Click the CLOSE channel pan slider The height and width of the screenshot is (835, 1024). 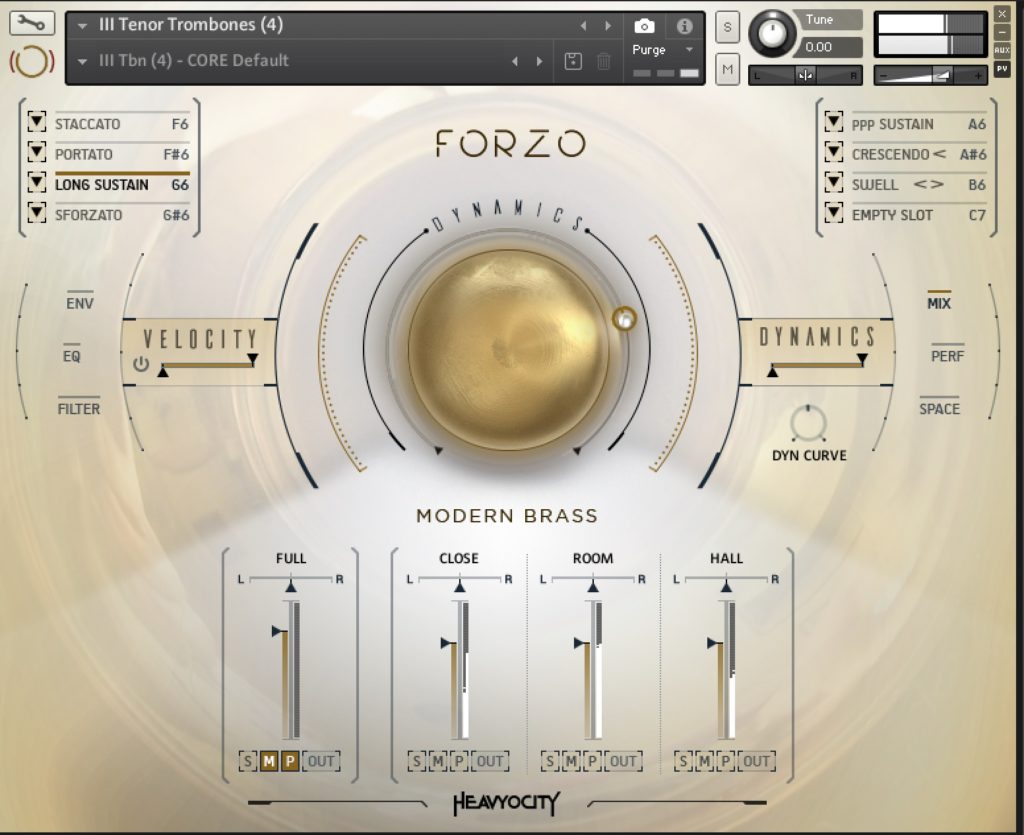(x=459, y=582)
